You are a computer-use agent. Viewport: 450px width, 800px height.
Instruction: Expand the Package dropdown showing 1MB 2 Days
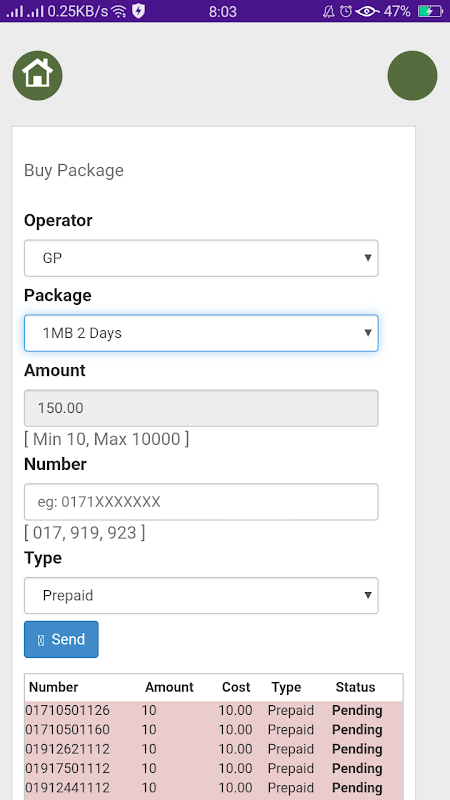201,333
